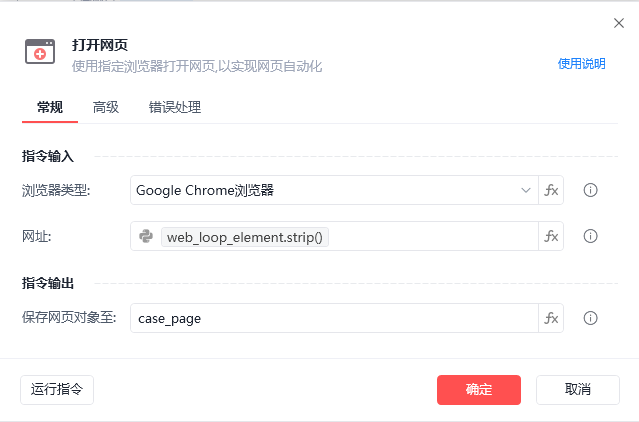
Task: Click the fx button beside case_page field
Action: [551, 318]
